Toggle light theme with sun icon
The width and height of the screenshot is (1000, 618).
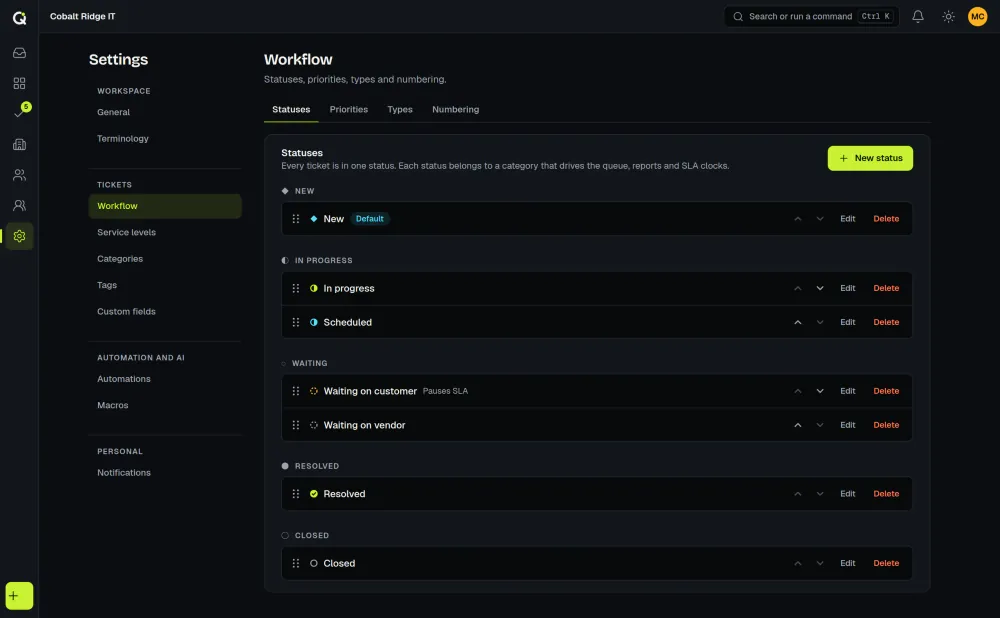point(948,17)
